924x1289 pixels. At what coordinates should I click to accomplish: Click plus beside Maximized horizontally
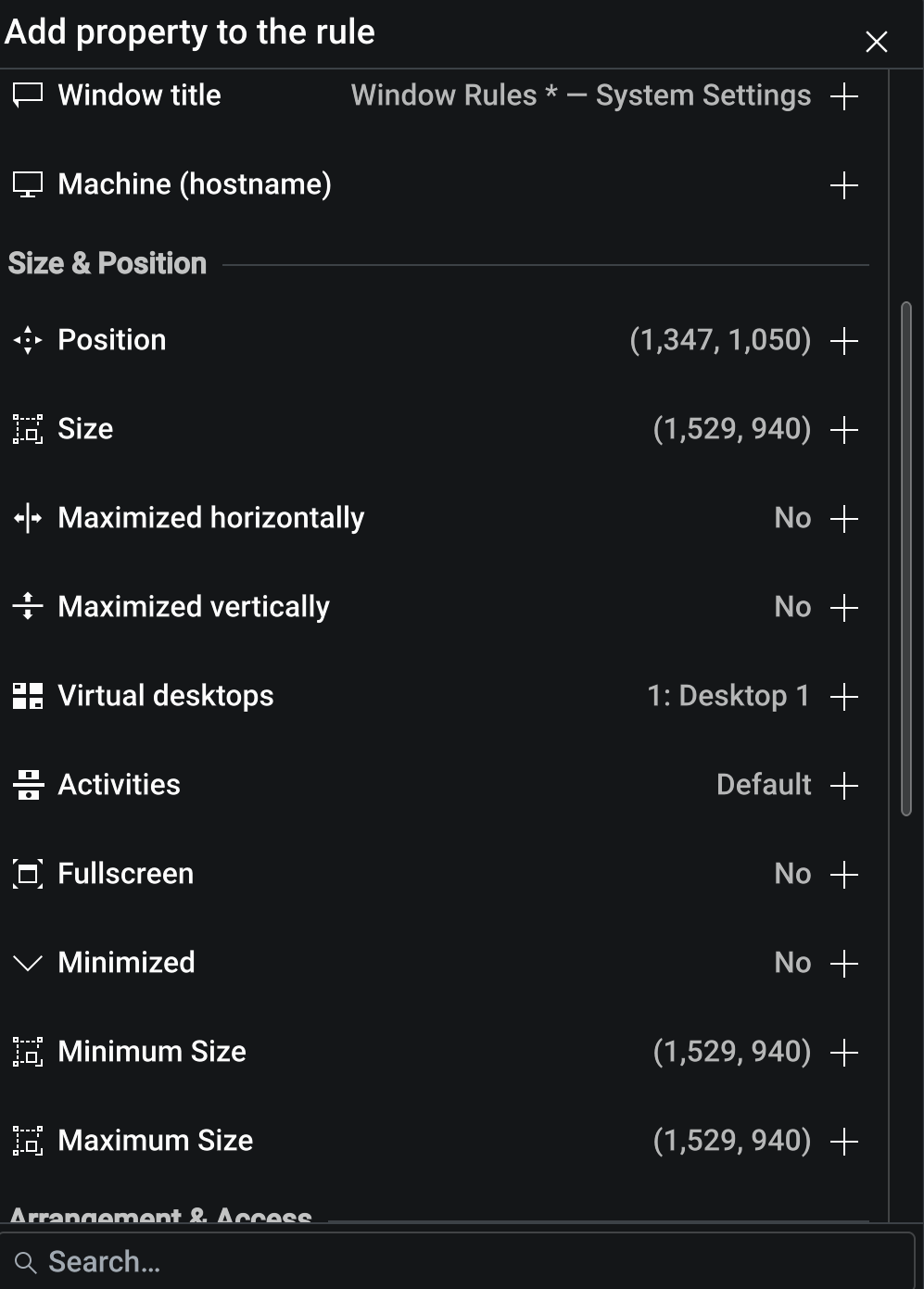point(843,519)
